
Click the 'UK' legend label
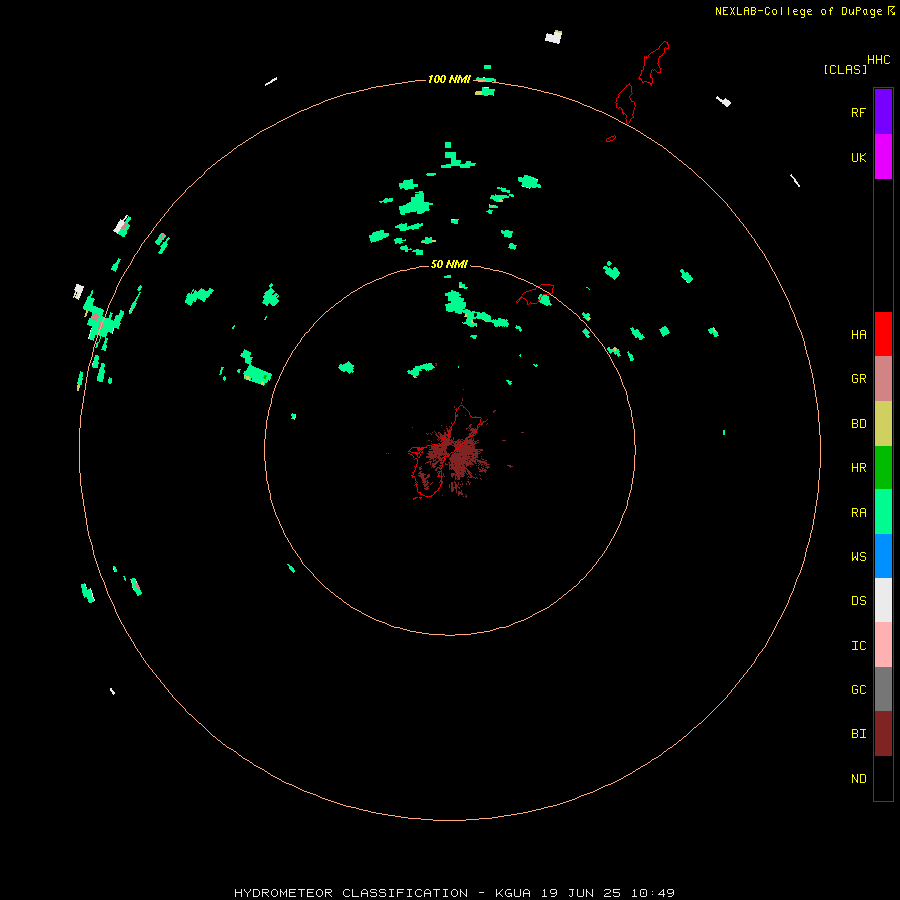click(858, 158)
